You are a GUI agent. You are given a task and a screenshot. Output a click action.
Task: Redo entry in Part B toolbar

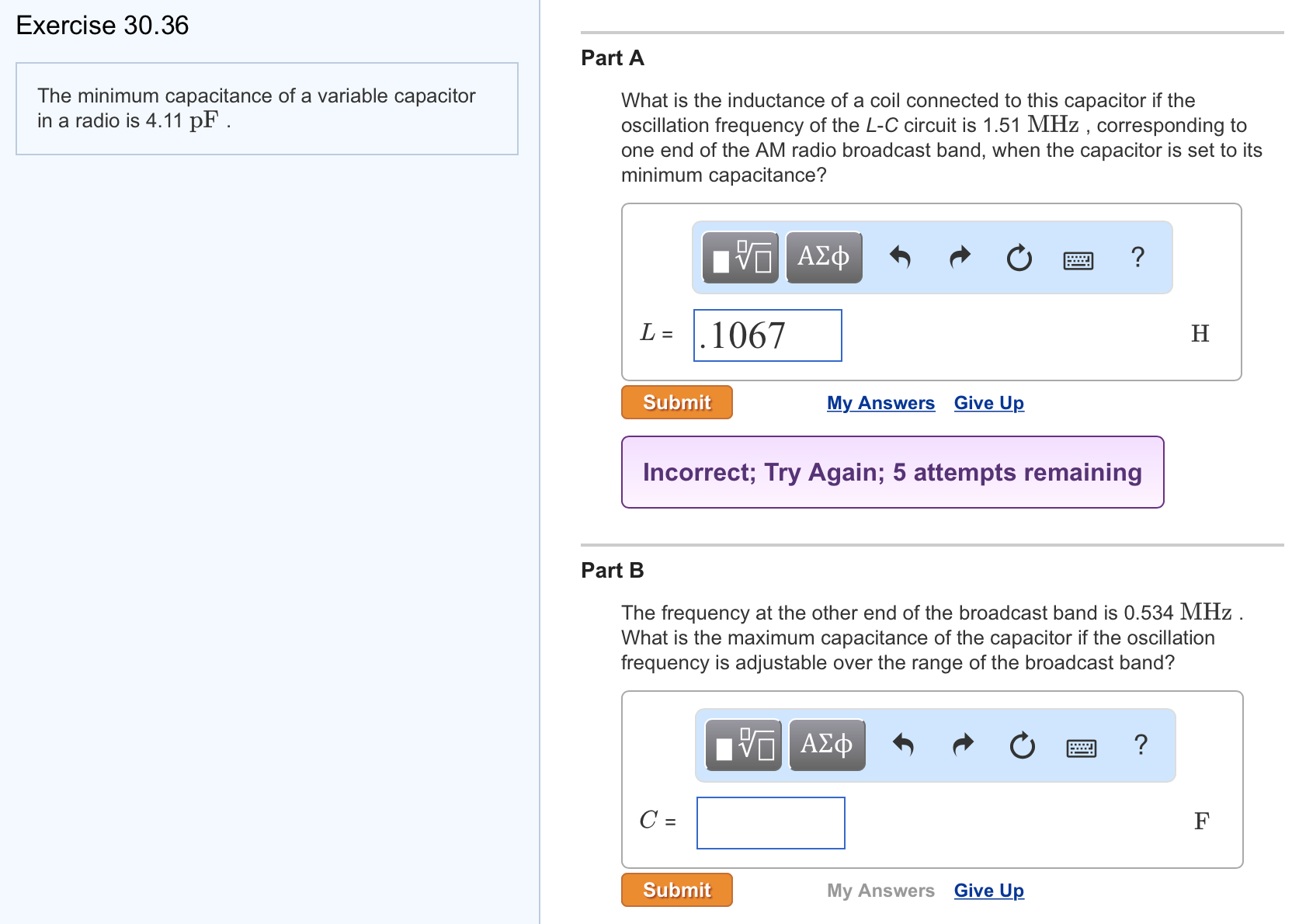point(964,745)
